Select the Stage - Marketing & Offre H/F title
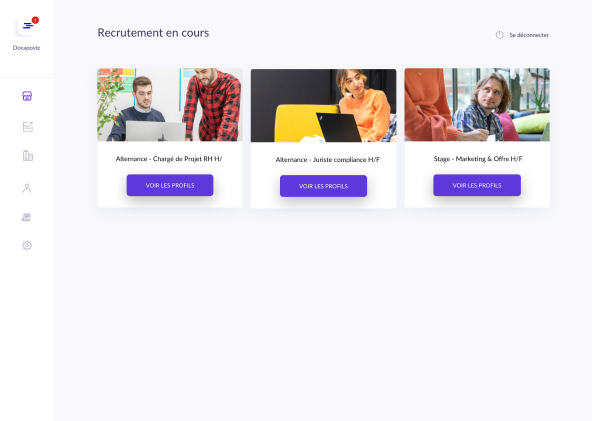The width and height of the screenshot is (592, 421). pos(478,159)
